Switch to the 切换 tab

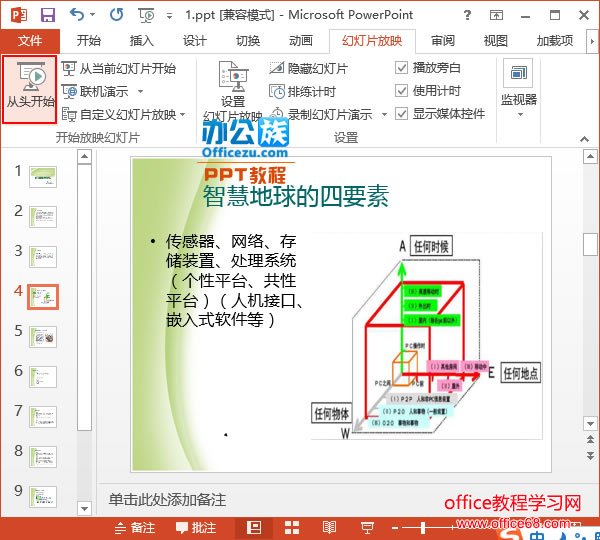click(248, 41)
